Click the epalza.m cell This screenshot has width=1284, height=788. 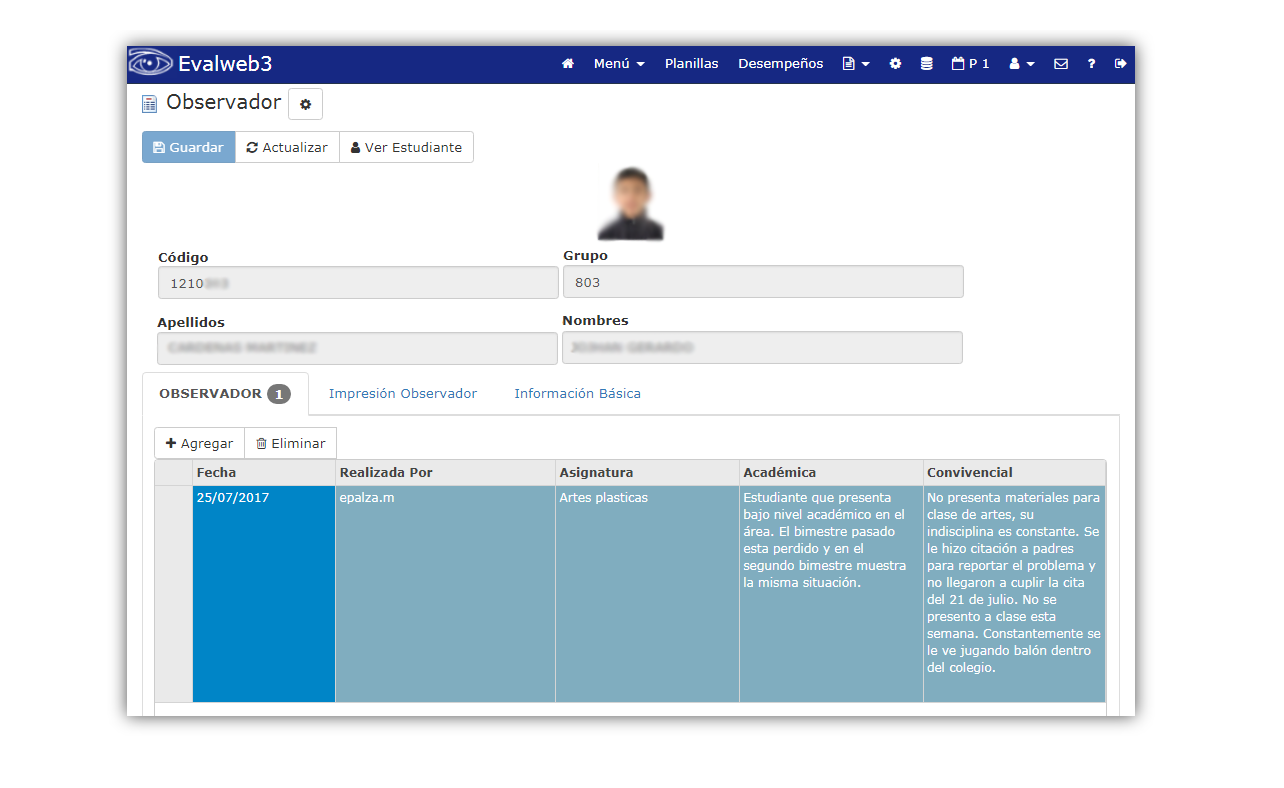(445, 594)
